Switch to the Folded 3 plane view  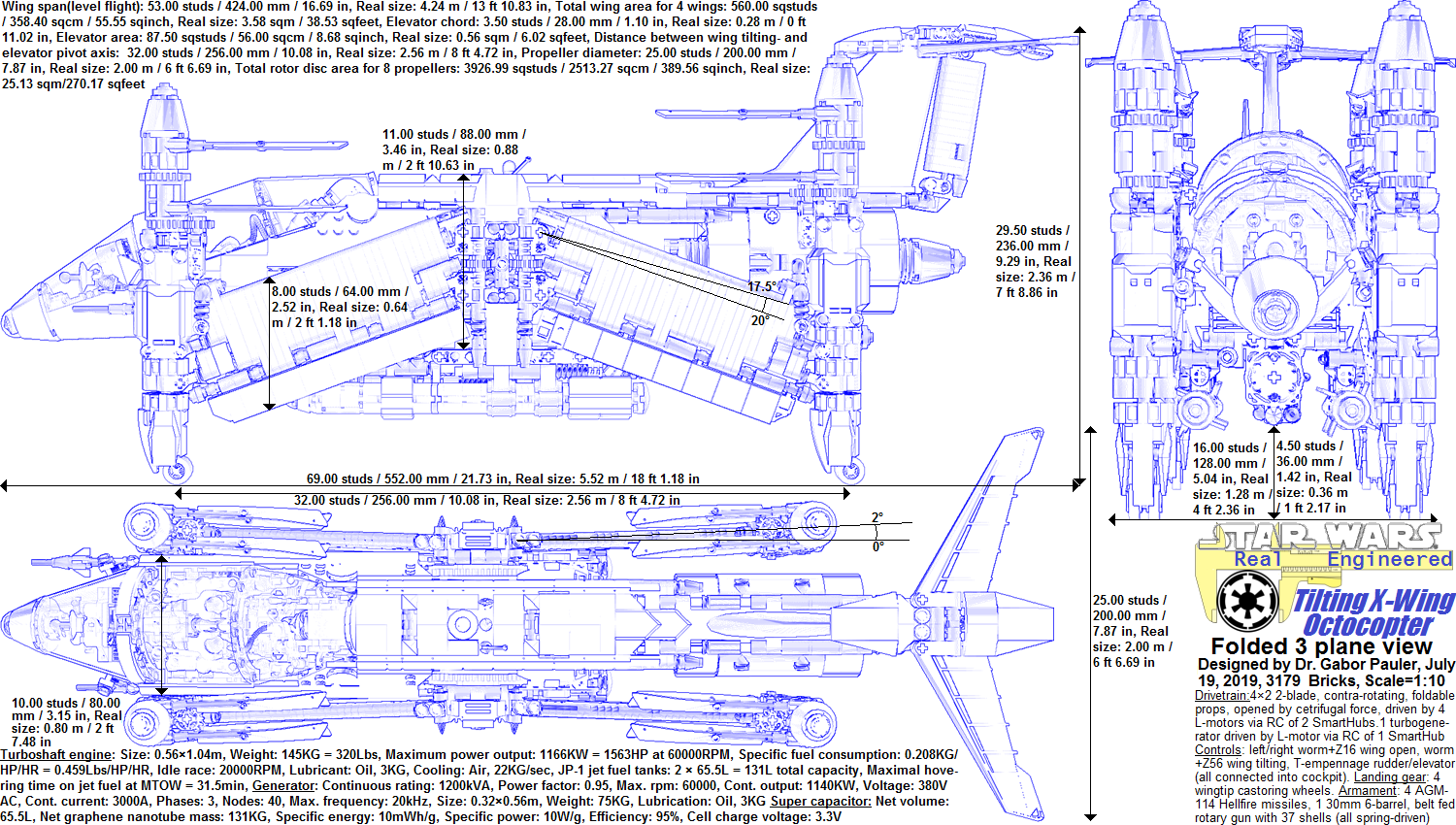click(1321, 646)
